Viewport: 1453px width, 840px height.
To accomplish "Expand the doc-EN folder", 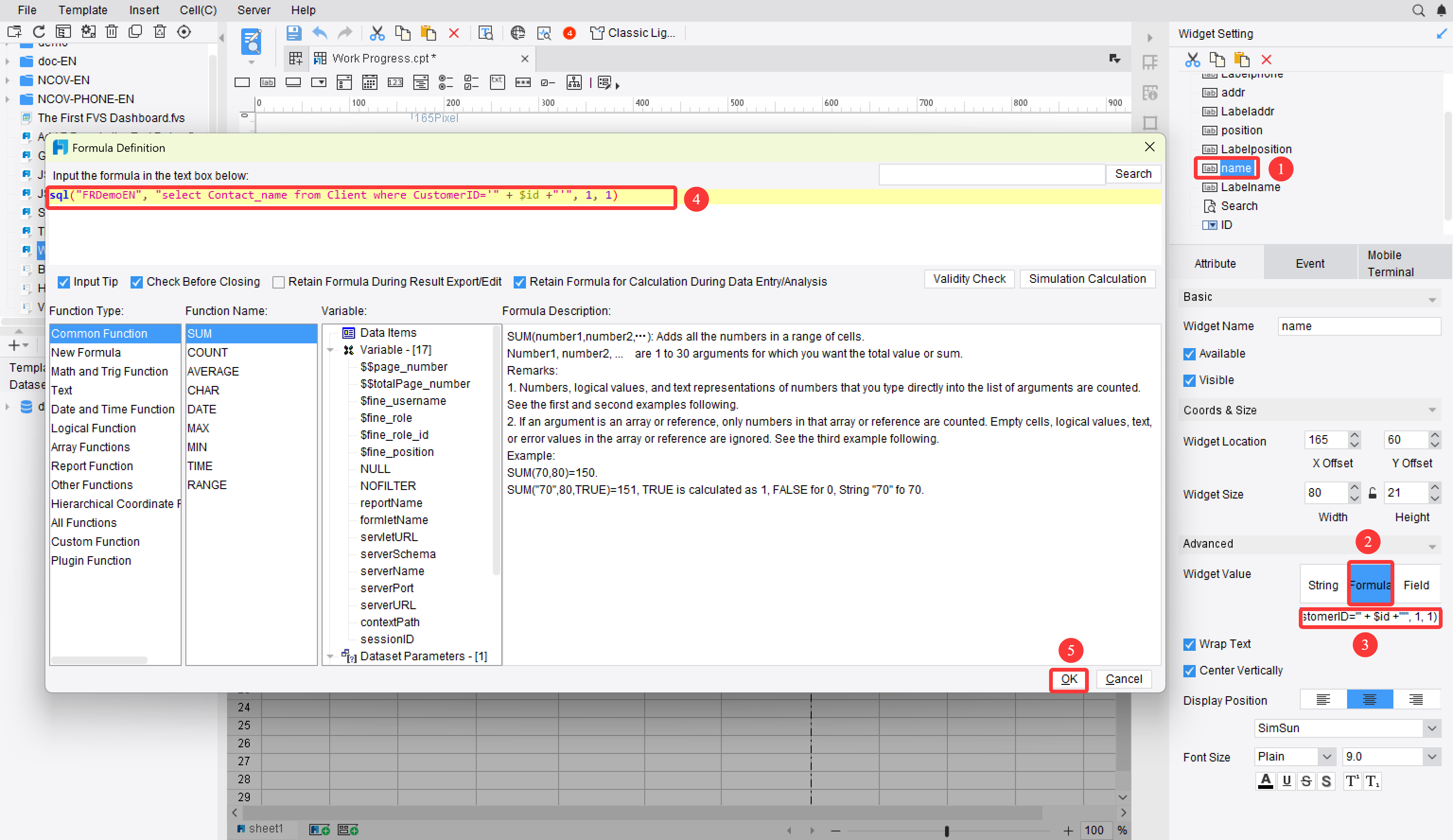I will tap(8, 61).
